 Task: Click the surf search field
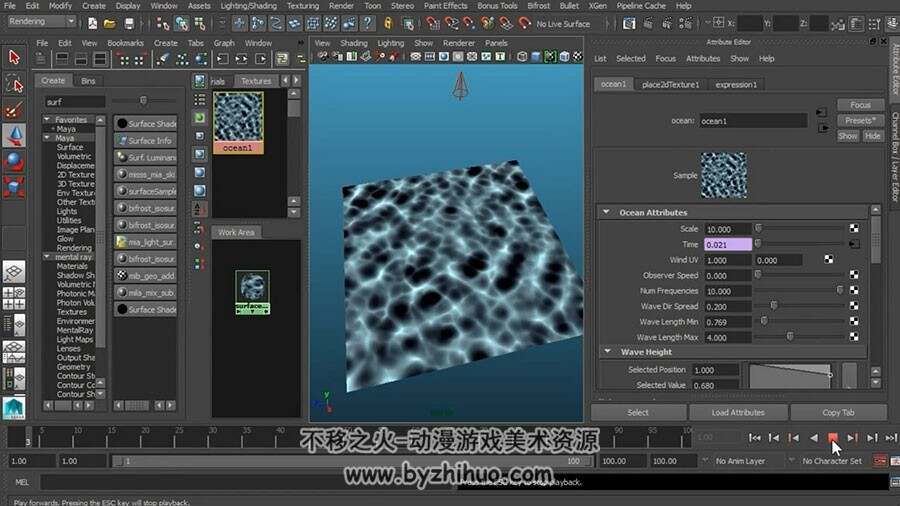tap(75, 102)
